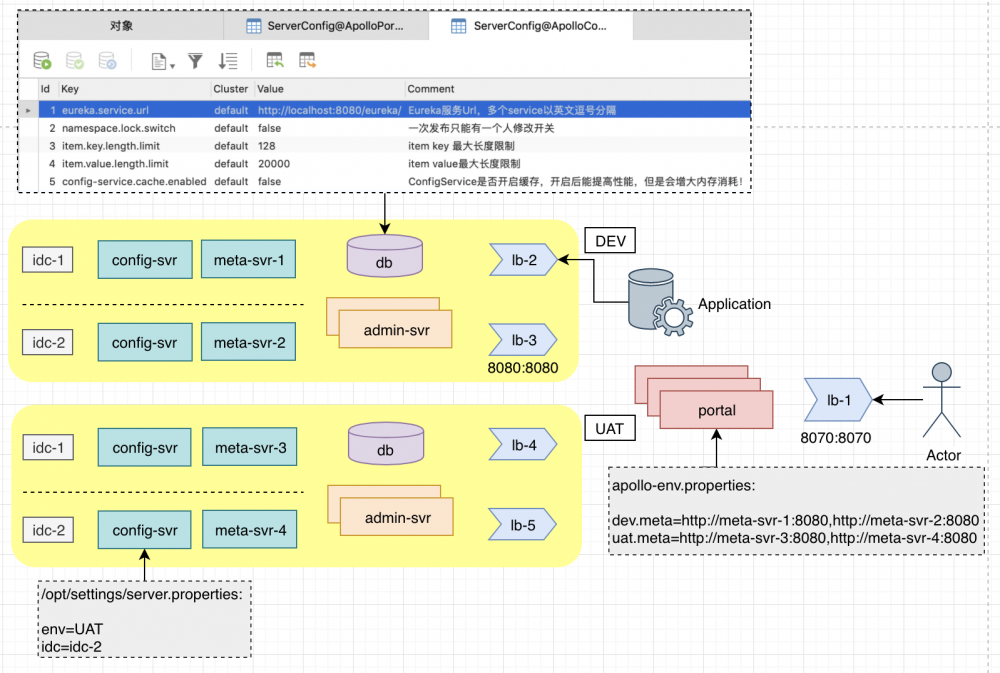Click the Export table icon (orange arrow)
Image resolution: width=1000 pixels, height=673 pixels.
[307, 60]
